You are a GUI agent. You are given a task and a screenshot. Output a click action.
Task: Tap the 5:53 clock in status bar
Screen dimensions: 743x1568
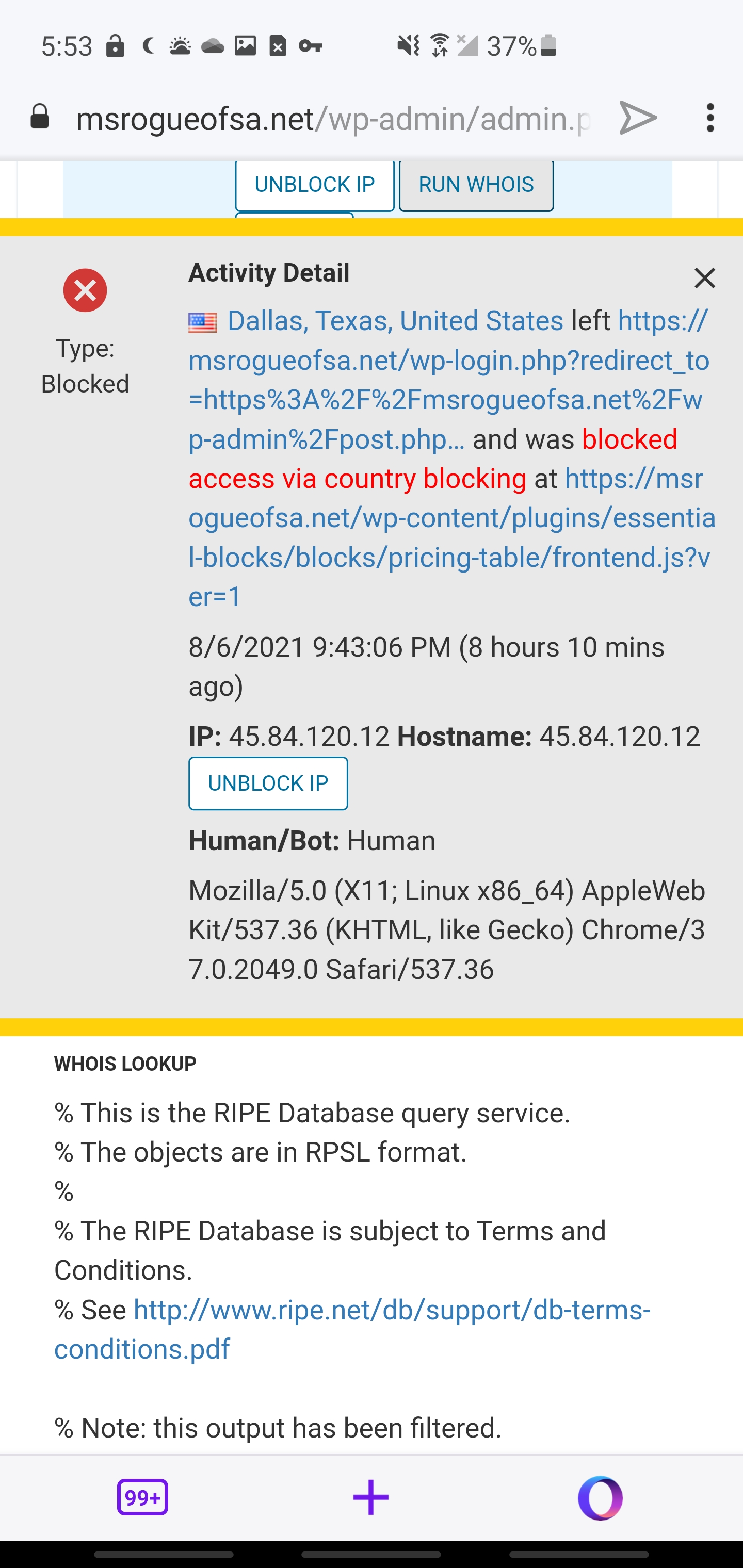[67, 46]
